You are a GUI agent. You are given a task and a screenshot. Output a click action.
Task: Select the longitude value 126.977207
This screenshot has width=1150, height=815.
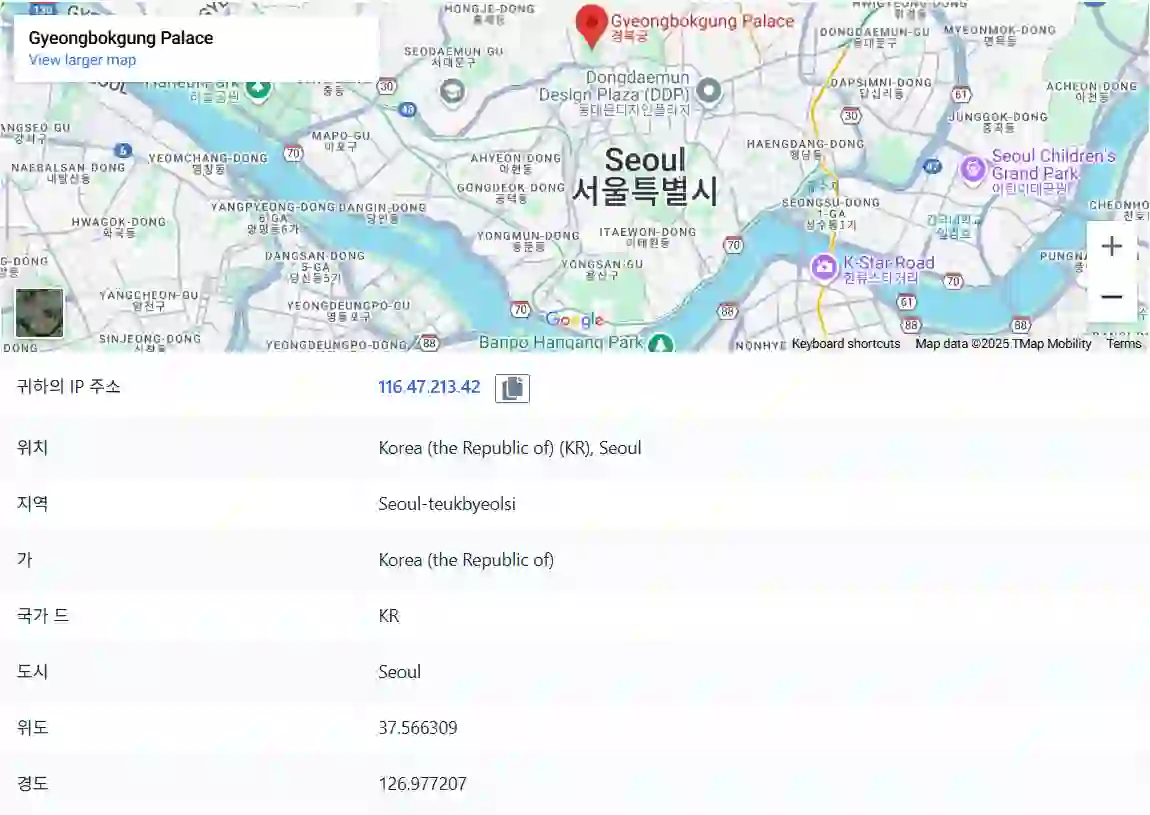pyautogui.click(x=422, y=783)
